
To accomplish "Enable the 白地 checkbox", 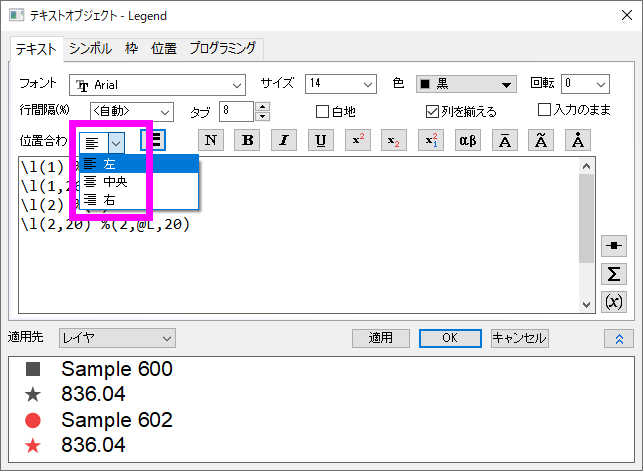I will point(322,111).
